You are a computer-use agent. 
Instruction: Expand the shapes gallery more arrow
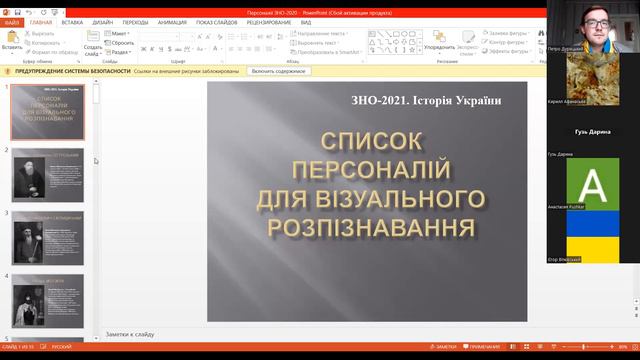click(x=420, y=50)
